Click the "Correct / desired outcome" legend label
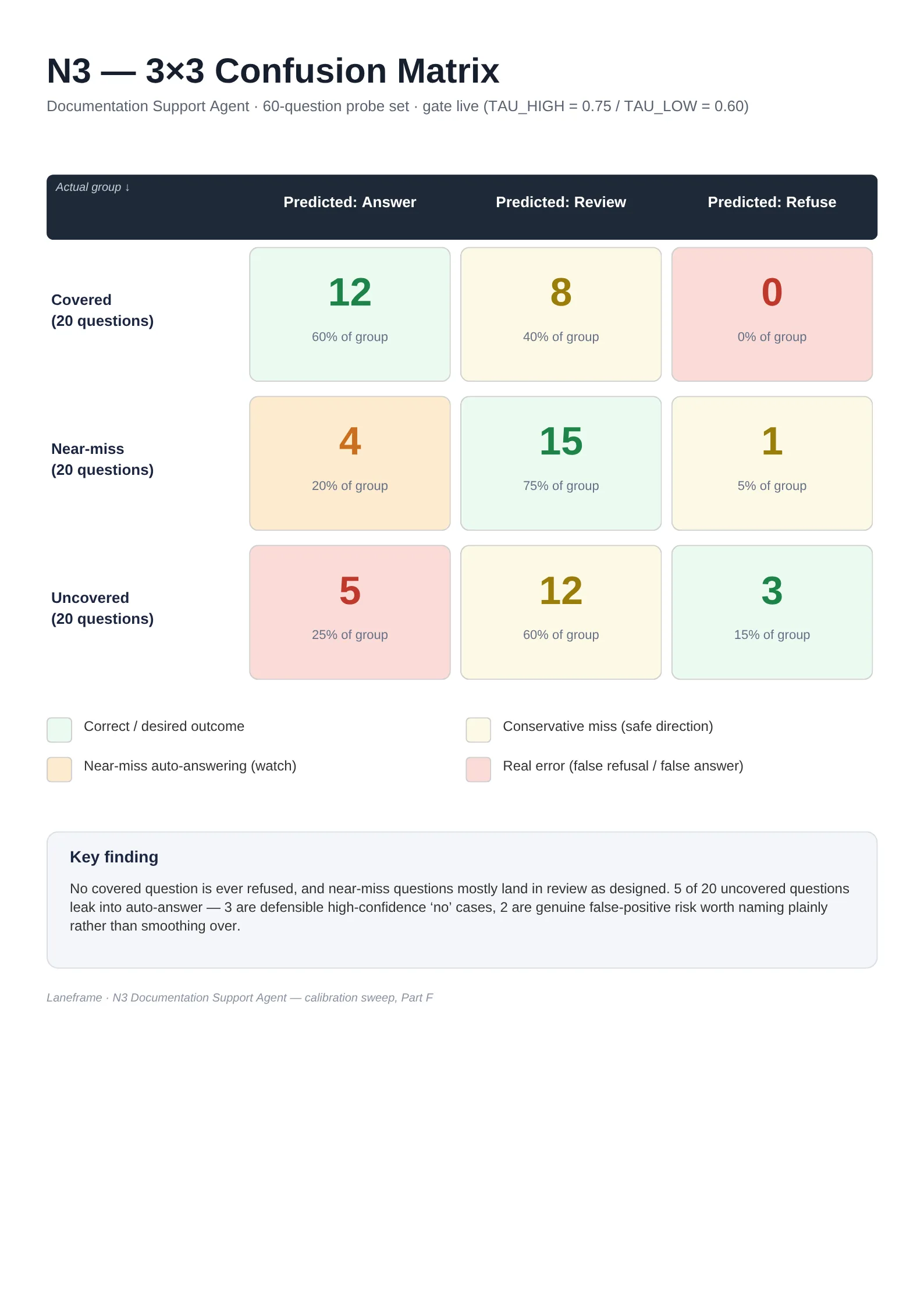 point(164,726)
